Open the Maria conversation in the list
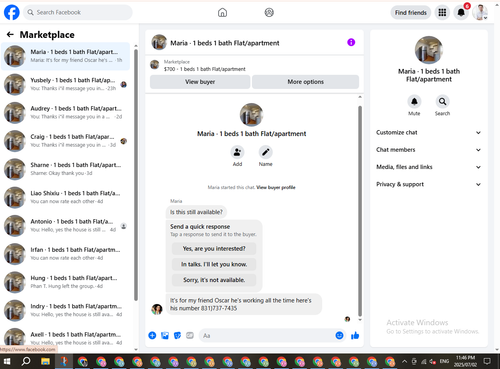500x369 pixels. tap(65, 56)
